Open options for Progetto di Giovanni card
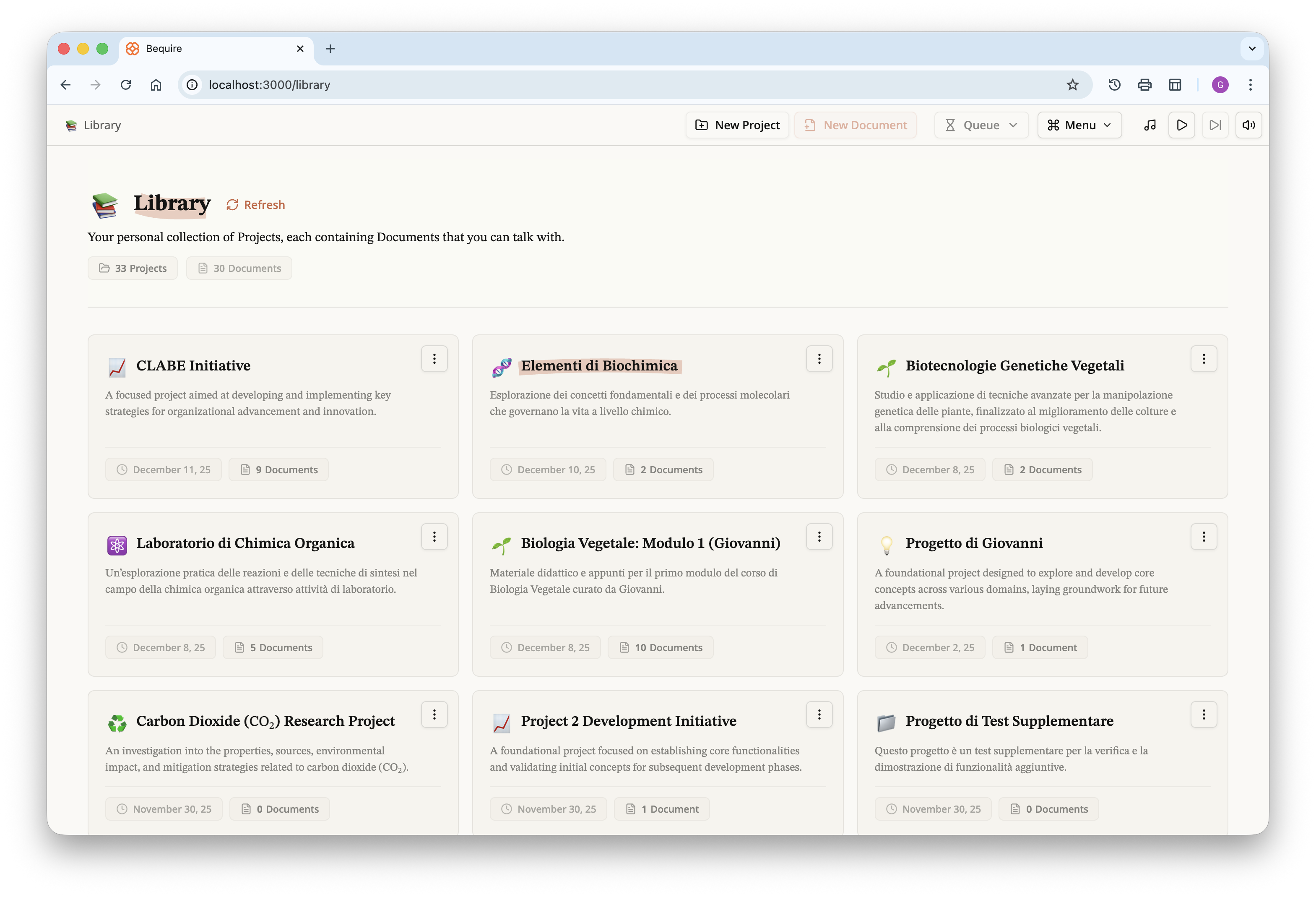This screenshot has height=897, width=1316. point(1203,537)
